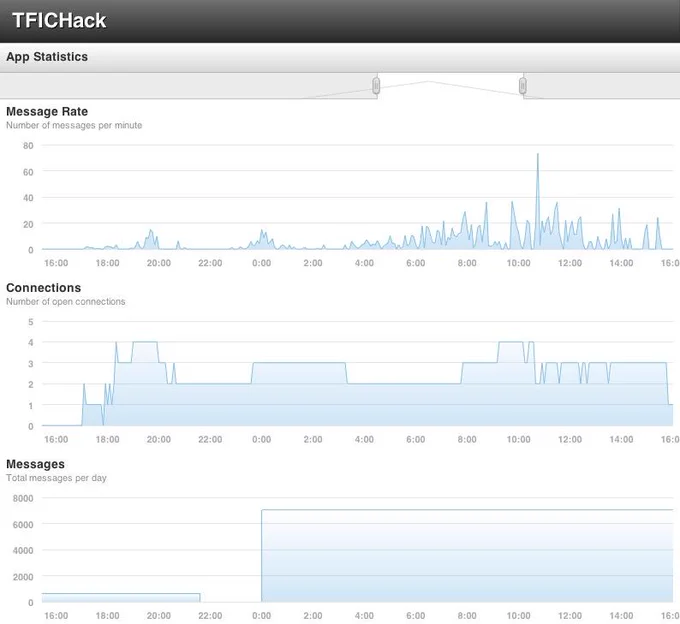
Task: Click the 4 label on Connections axis
Action: (31, 343)
